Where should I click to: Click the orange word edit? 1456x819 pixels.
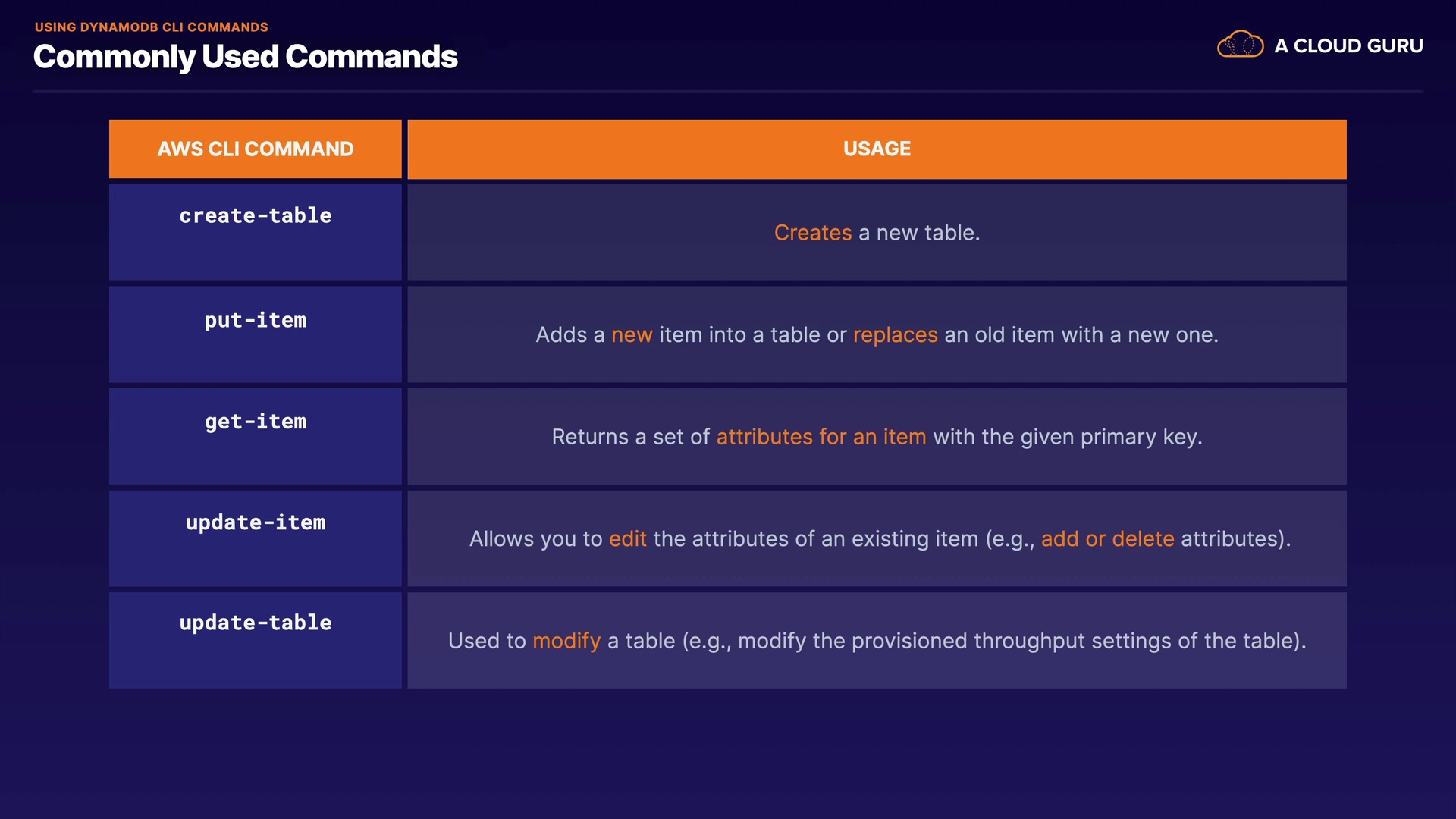click(x=627, y=539)
